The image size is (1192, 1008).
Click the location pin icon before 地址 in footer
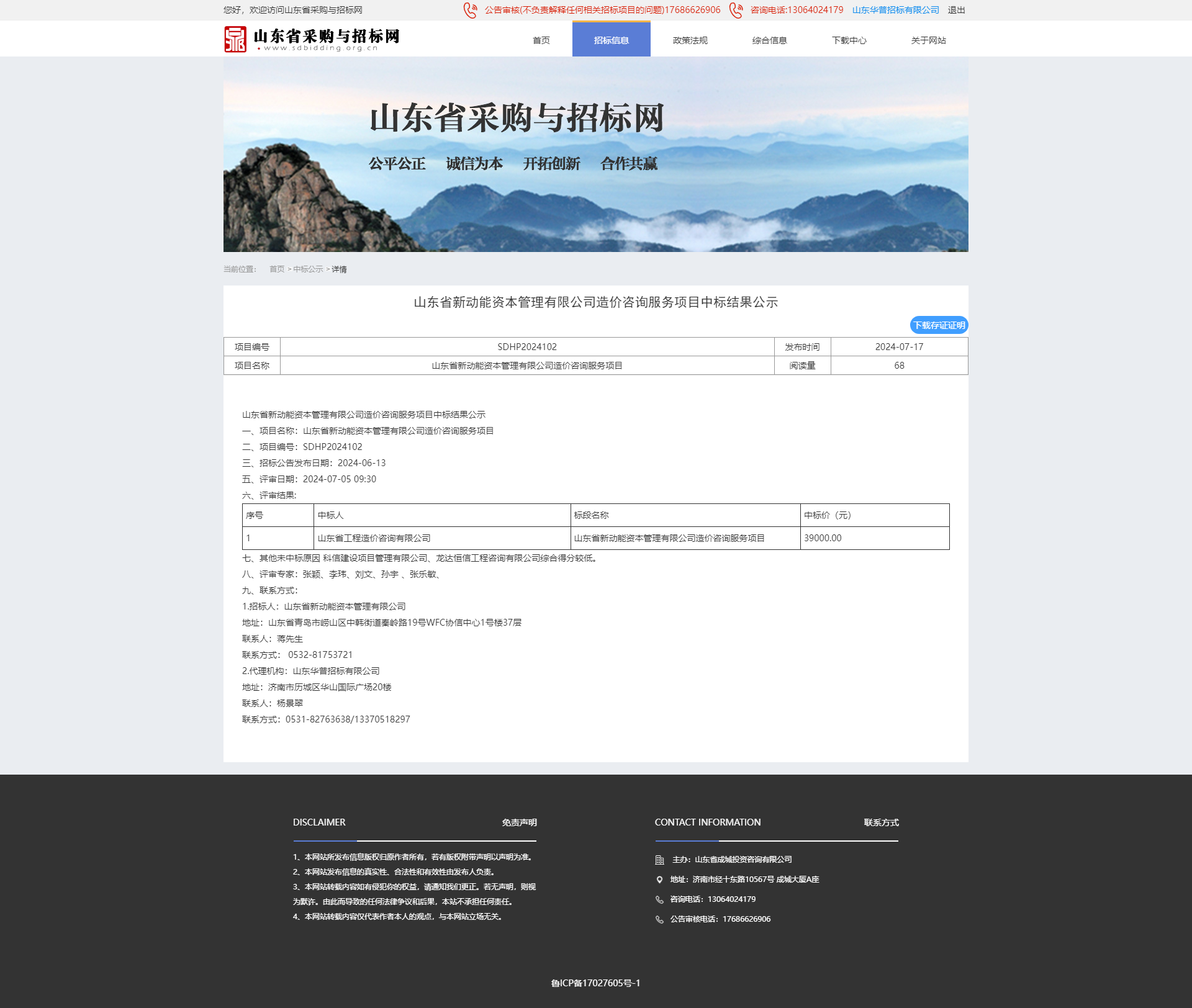pos(659,879)
